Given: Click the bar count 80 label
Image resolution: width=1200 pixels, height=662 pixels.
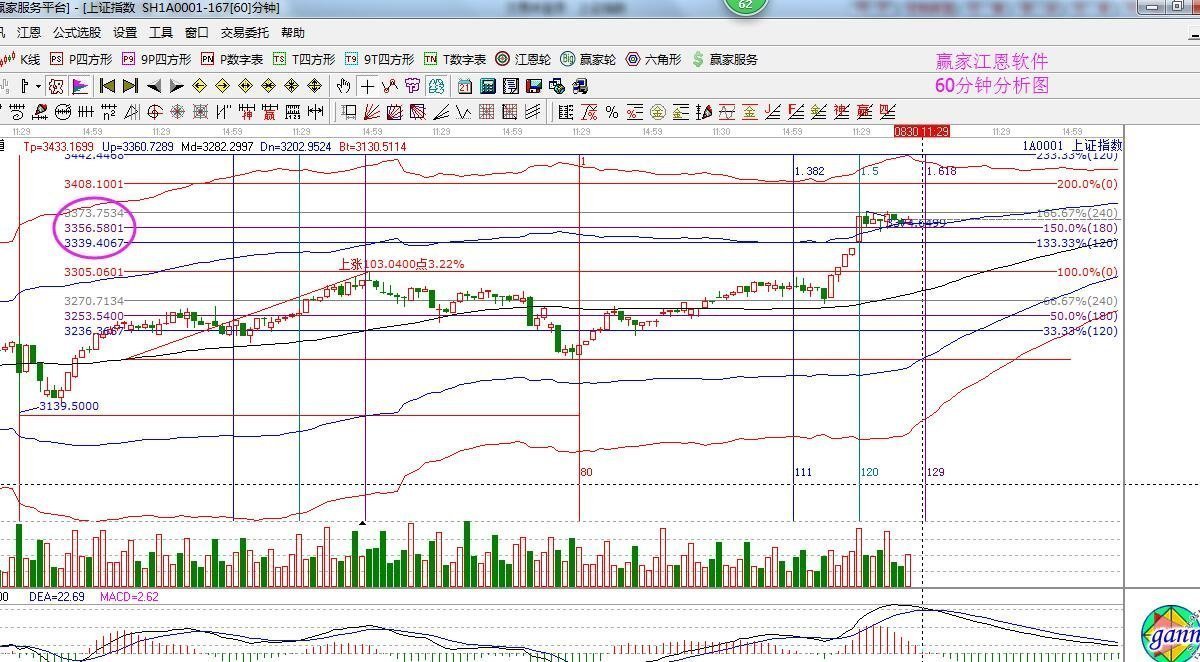Looking at the screenshot, I should point(587,472).
